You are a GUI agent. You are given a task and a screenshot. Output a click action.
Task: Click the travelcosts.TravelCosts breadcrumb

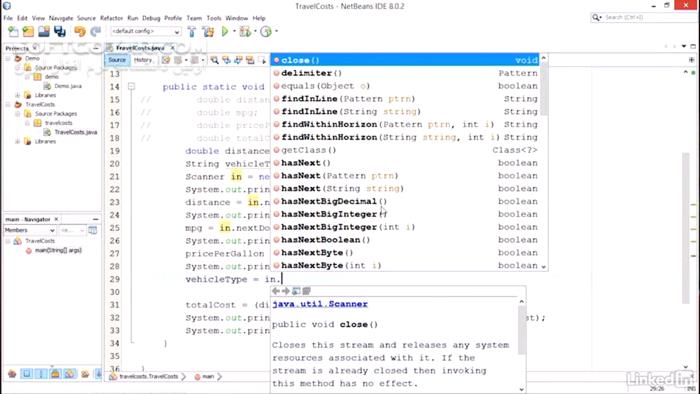148,377
